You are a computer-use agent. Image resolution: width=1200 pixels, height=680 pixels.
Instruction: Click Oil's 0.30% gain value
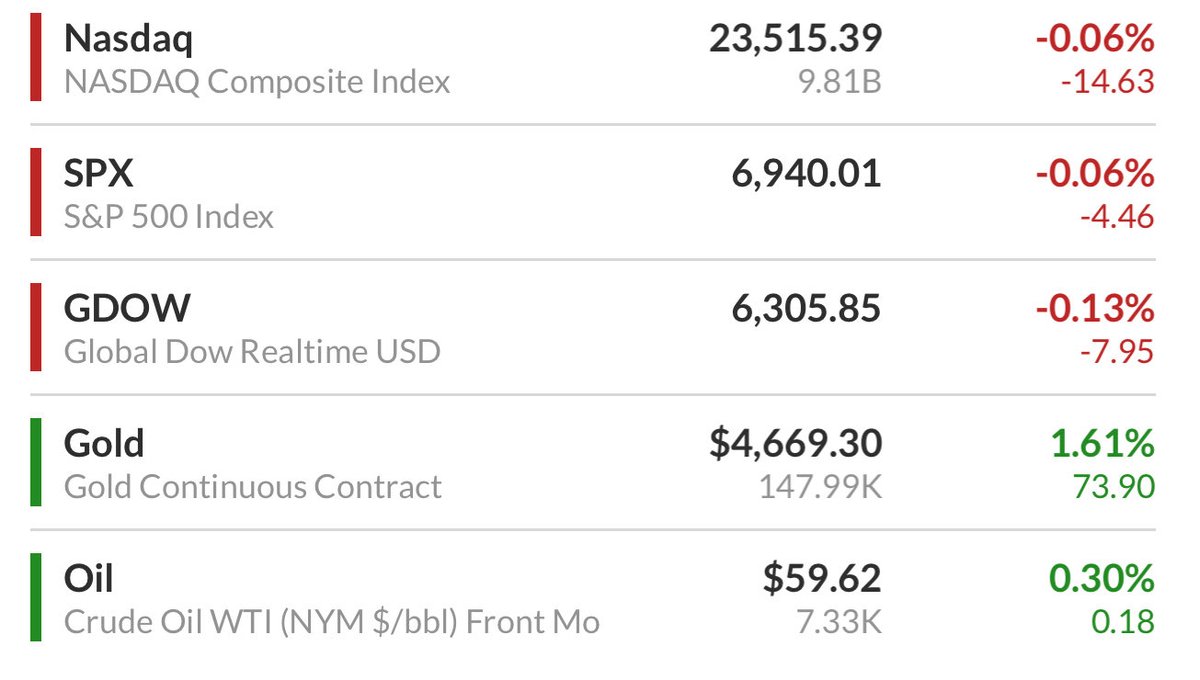tap(1102, 579)
